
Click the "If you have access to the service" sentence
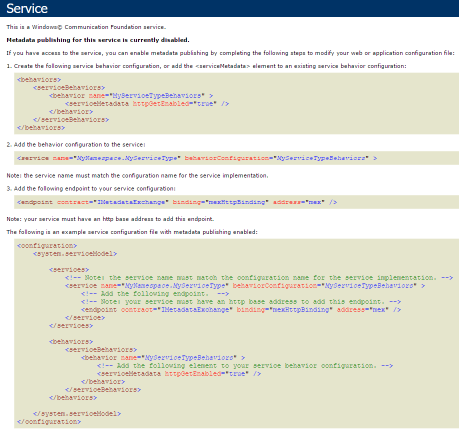click(x=230, y=53)
